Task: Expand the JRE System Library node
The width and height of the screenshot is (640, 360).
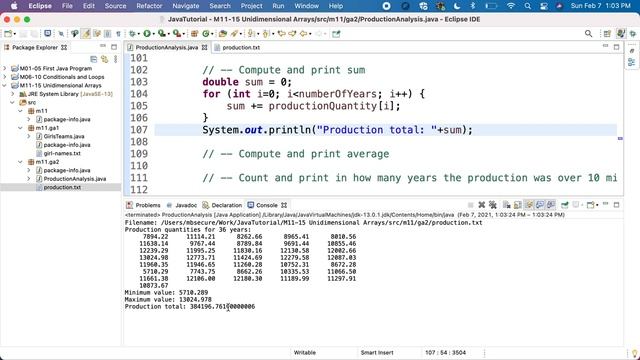Action: (13, 94)
